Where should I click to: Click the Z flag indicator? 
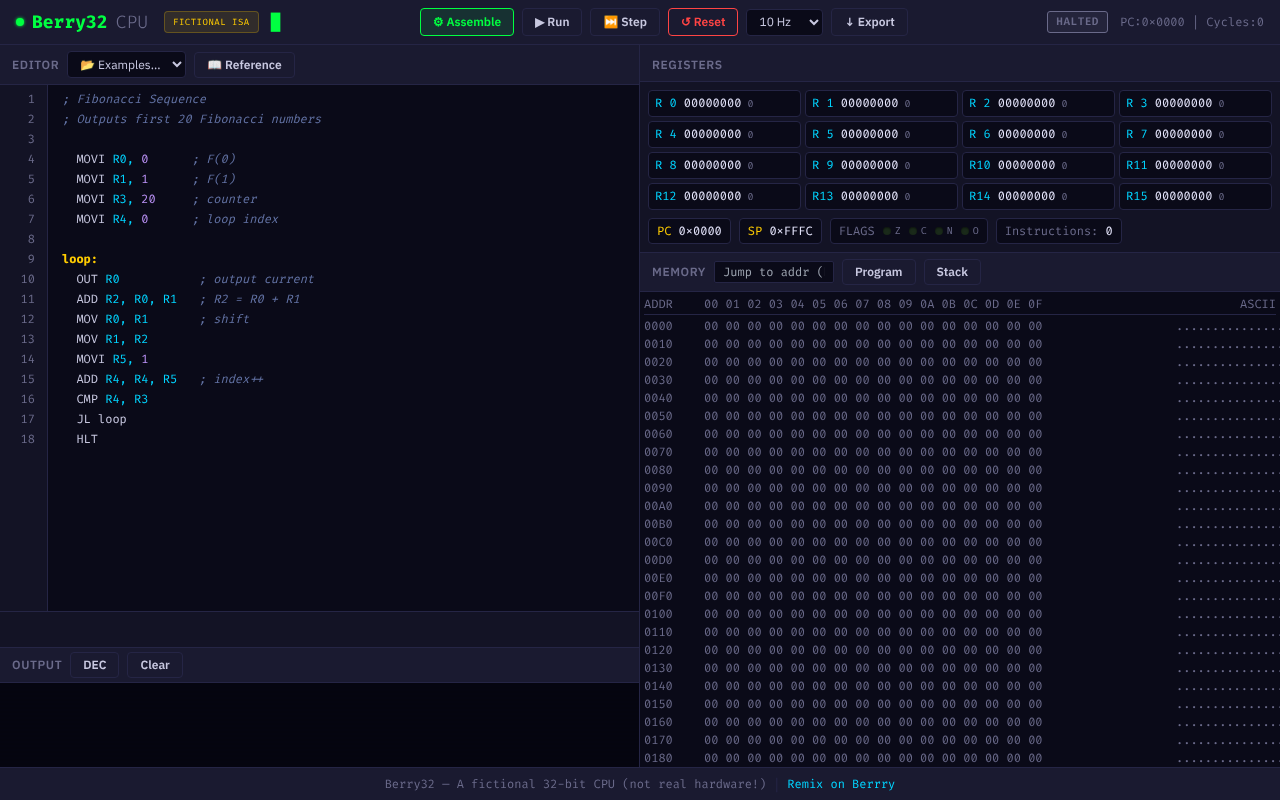point(892,231)
